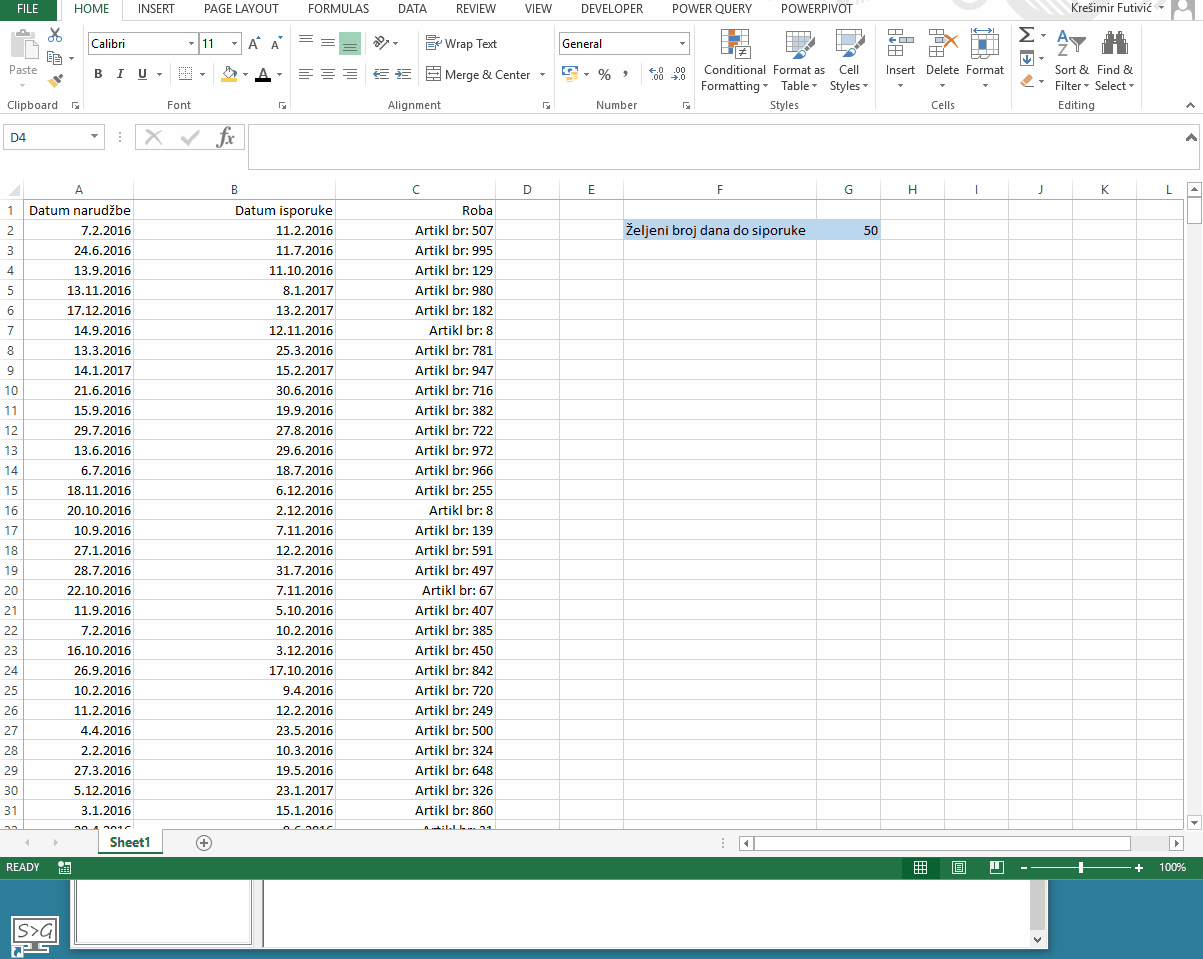Increase font size with larger A icon

pyautogui.click(x=254, y=44)
